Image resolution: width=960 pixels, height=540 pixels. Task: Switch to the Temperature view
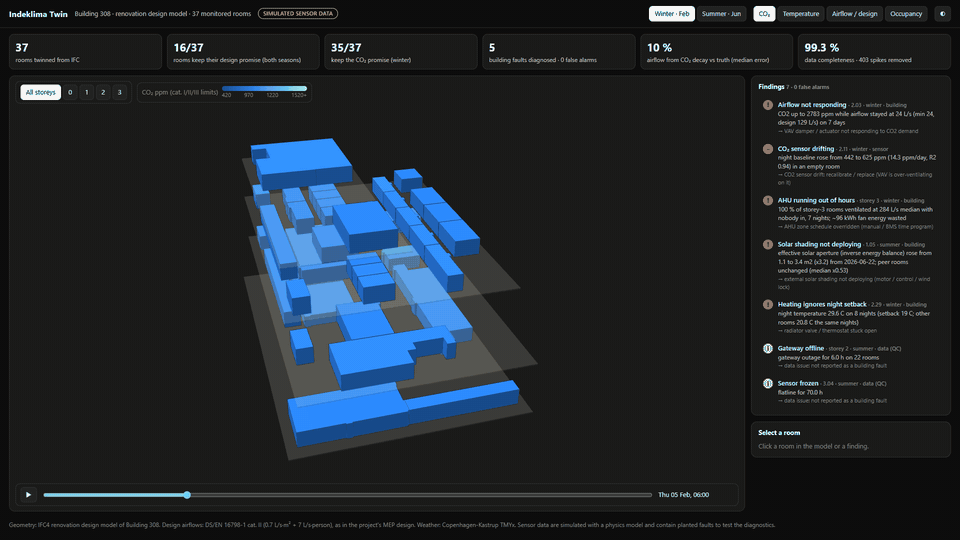coord(800,13)
